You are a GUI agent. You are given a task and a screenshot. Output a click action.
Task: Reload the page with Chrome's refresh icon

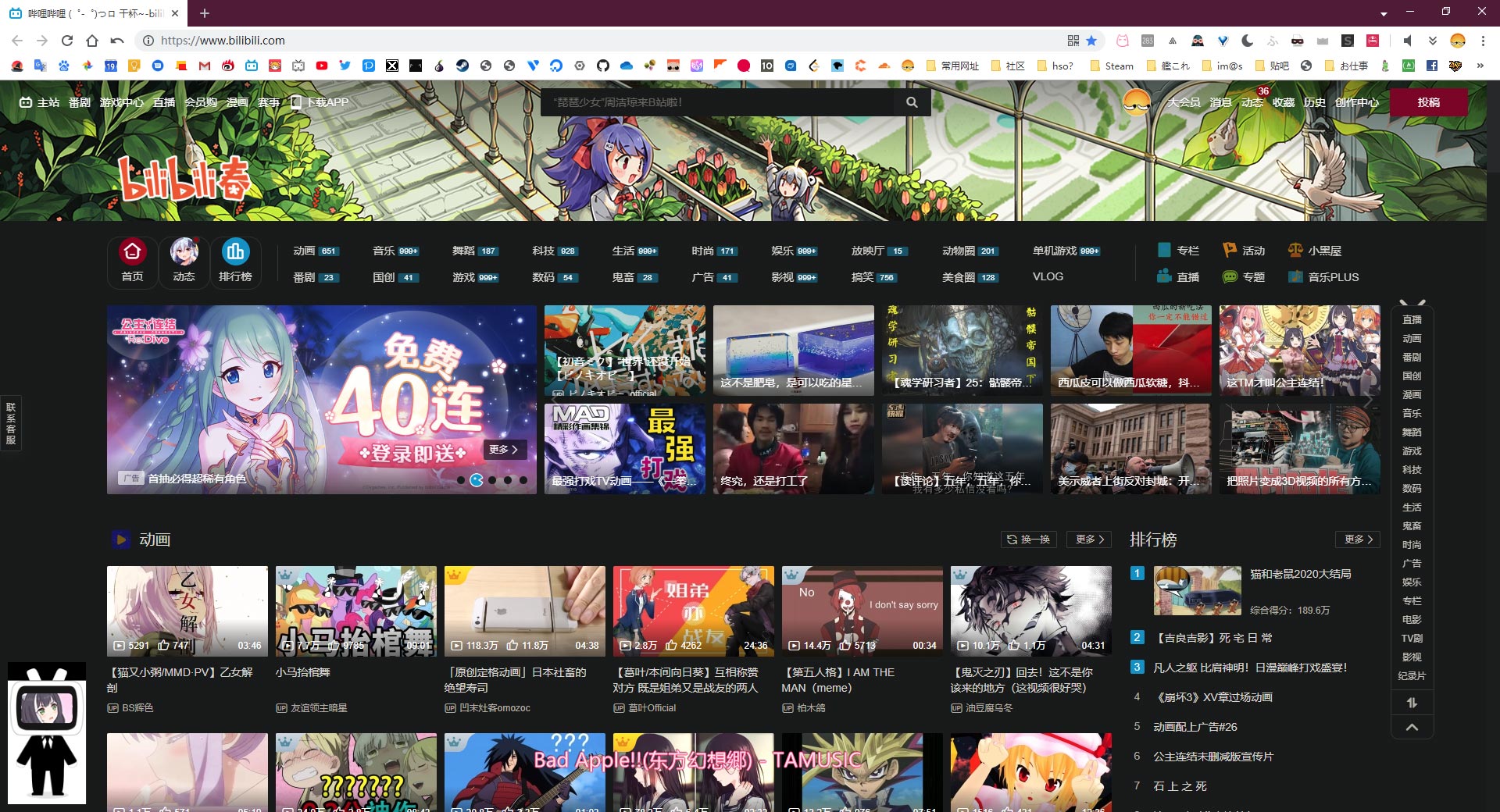(67, 41)
